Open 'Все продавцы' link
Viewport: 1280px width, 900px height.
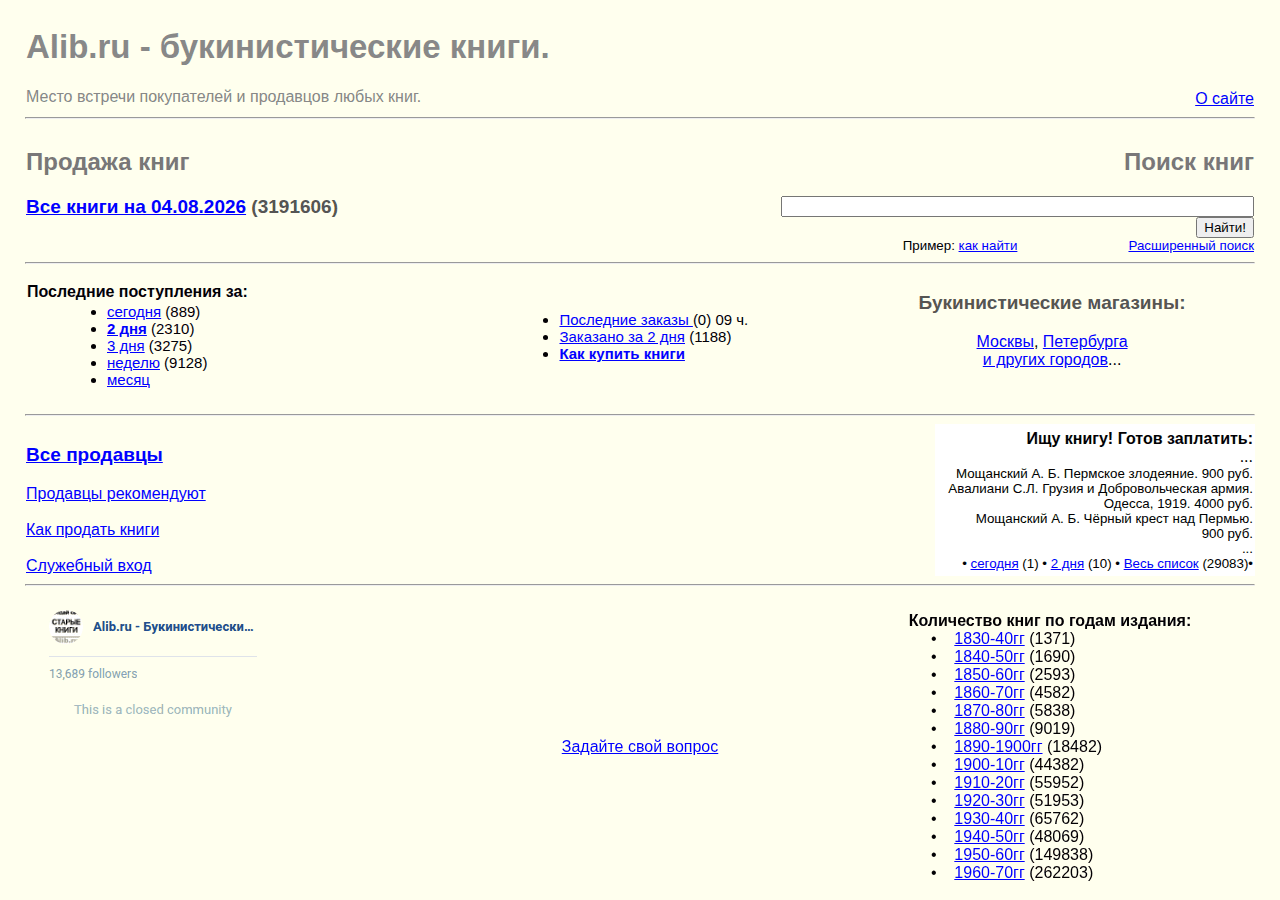94,455
